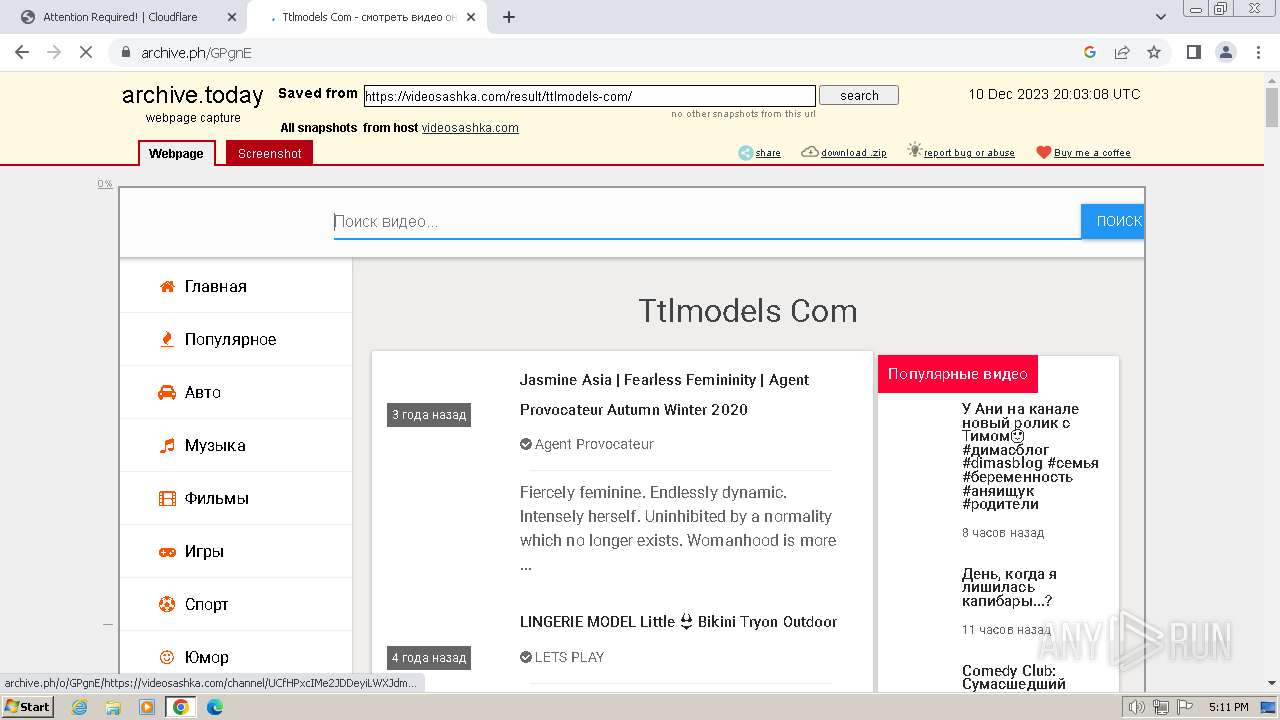Launch Internet Explorer from the taskbar
The image size is (1280, 720).
pyautogui.click(x=80, y=707)
